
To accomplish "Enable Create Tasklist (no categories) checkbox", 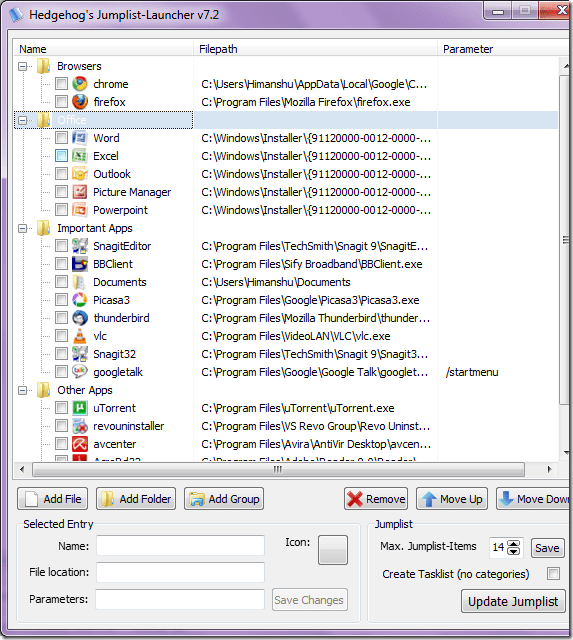I will pyautogui.click(x=553, y=573).
